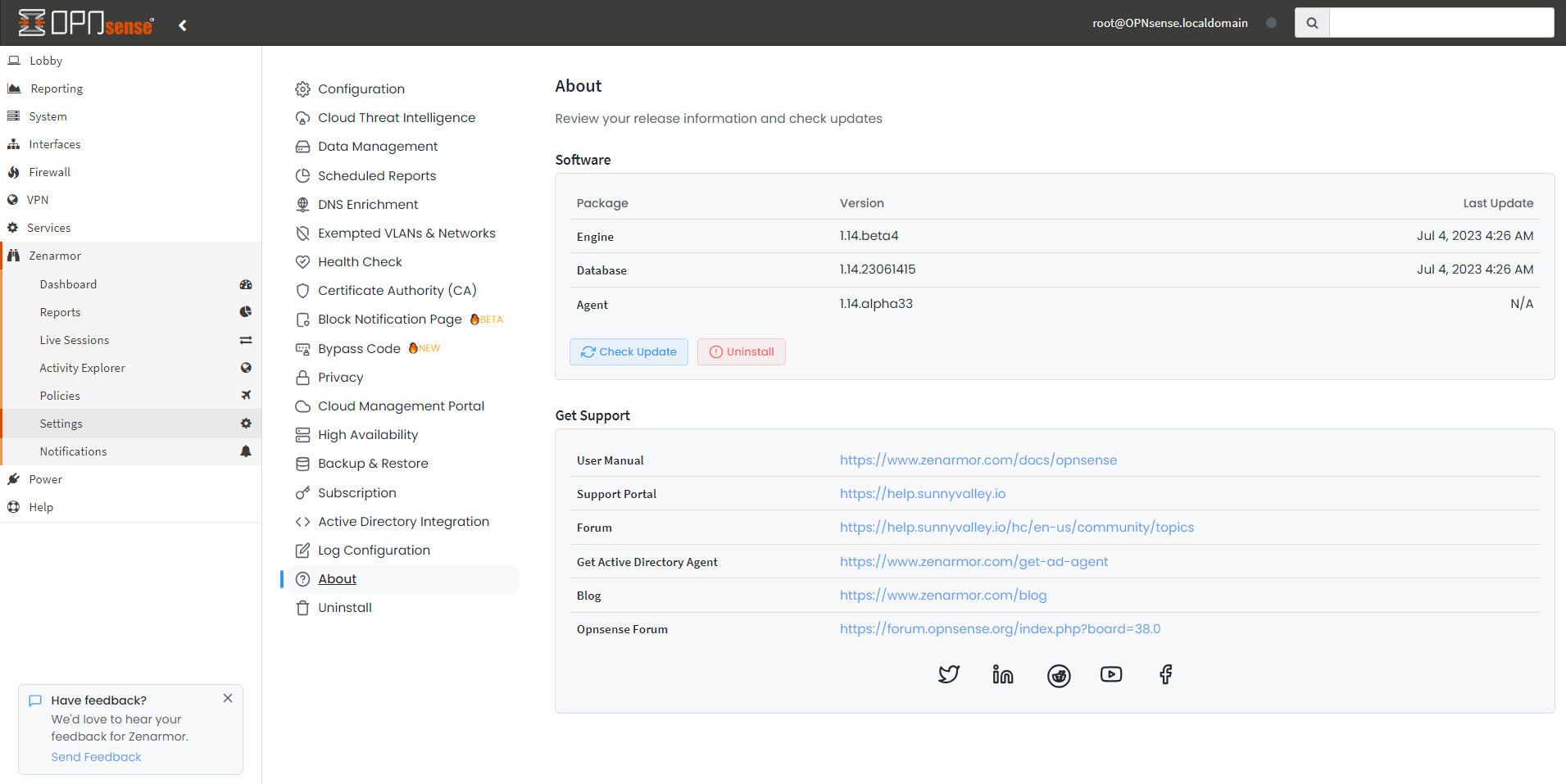
Task: Click the Privacy lock icon
Action: tap(302, 378)
